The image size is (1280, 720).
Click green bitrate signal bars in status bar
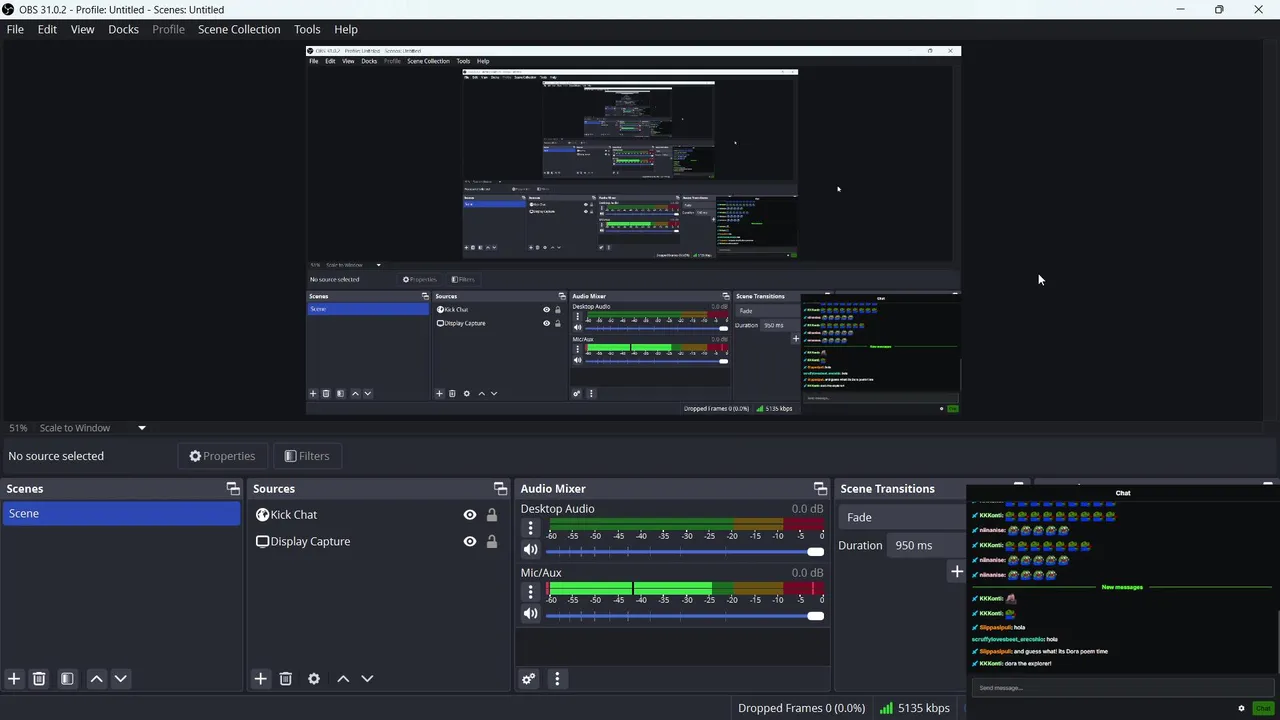click(886, 708)
